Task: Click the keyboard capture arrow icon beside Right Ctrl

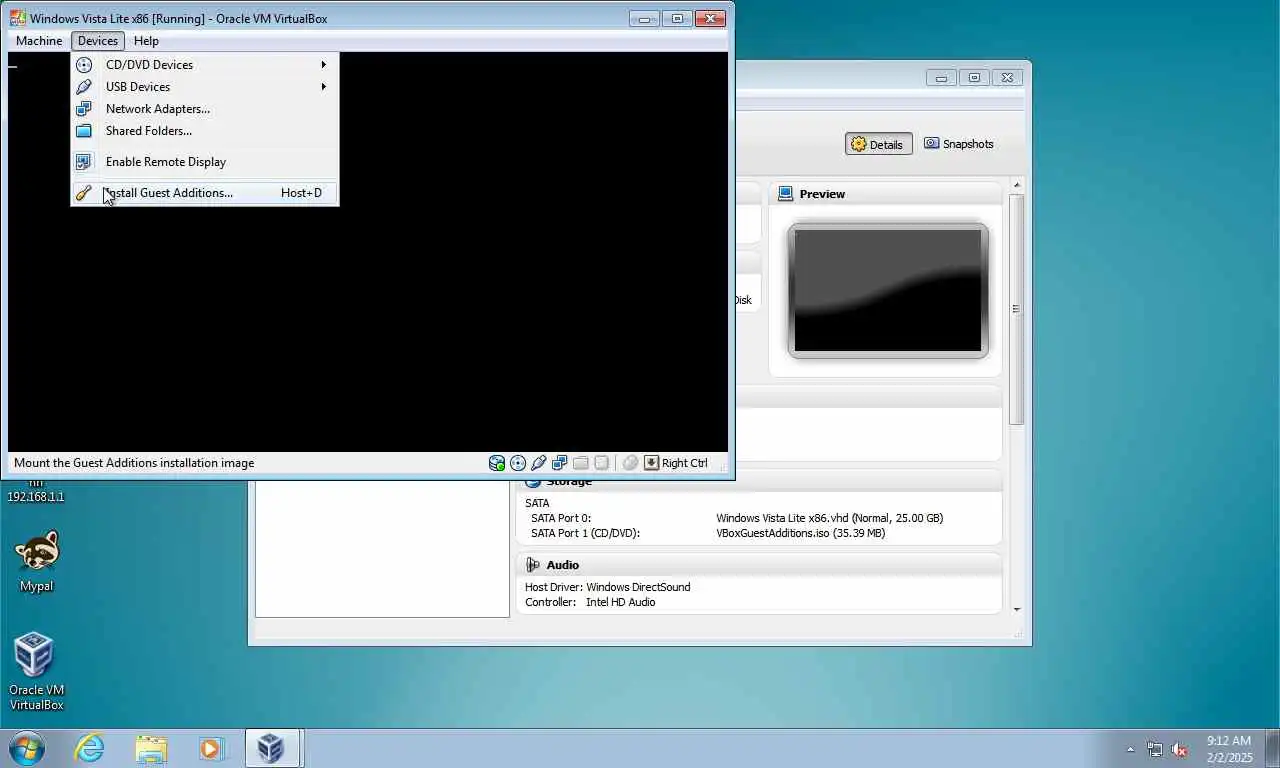Action: click(x=651, y=463)
